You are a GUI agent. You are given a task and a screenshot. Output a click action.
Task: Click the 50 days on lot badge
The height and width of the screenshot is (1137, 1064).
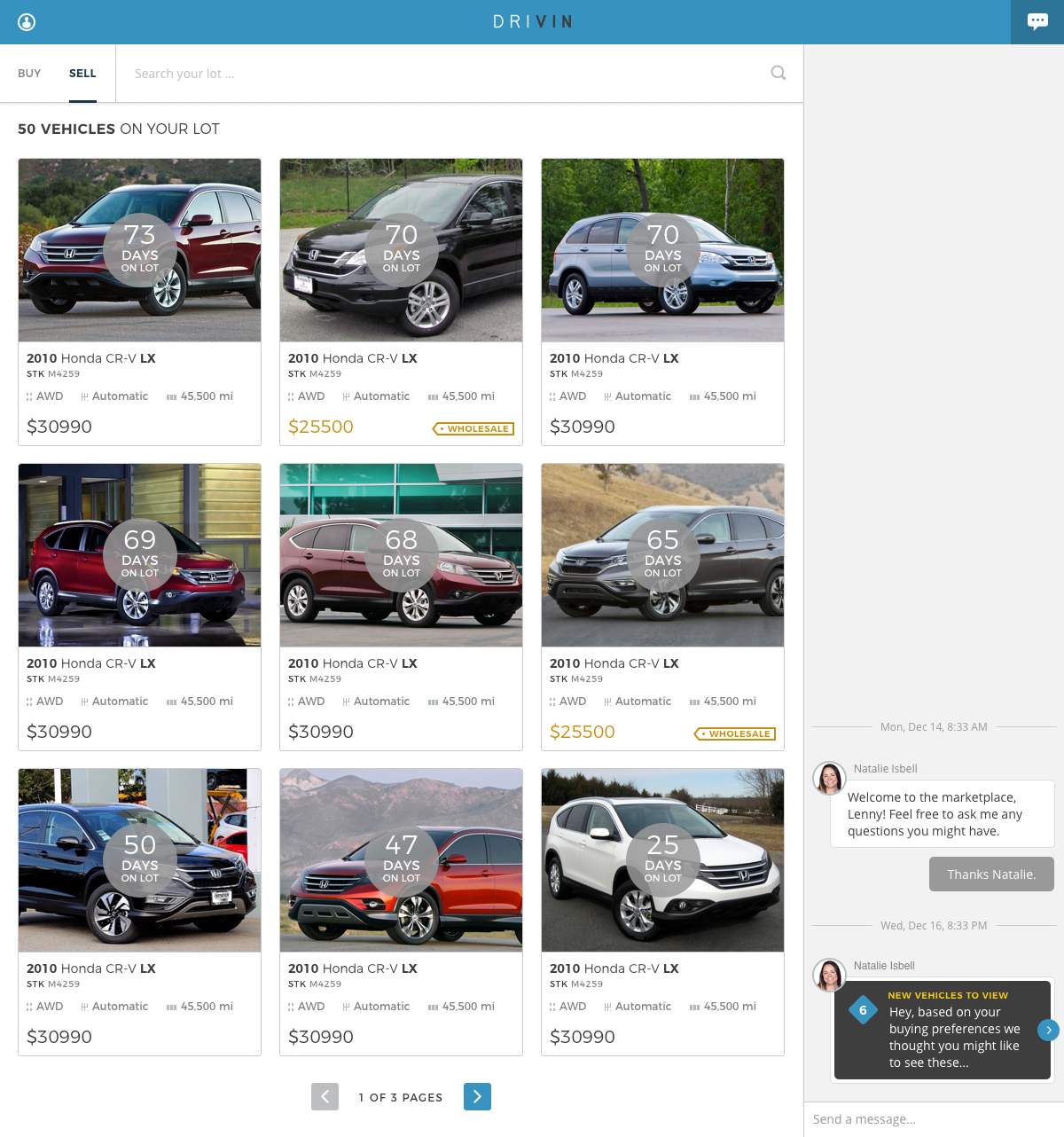[140, 859]
